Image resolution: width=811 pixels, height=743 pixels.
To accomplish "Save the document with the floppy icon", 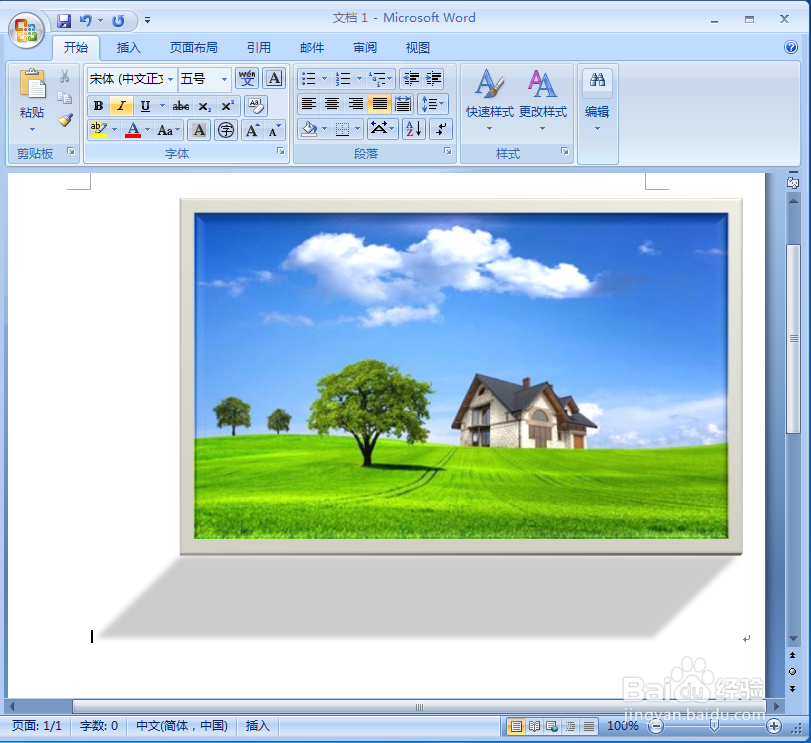I will tap(64, 21).
